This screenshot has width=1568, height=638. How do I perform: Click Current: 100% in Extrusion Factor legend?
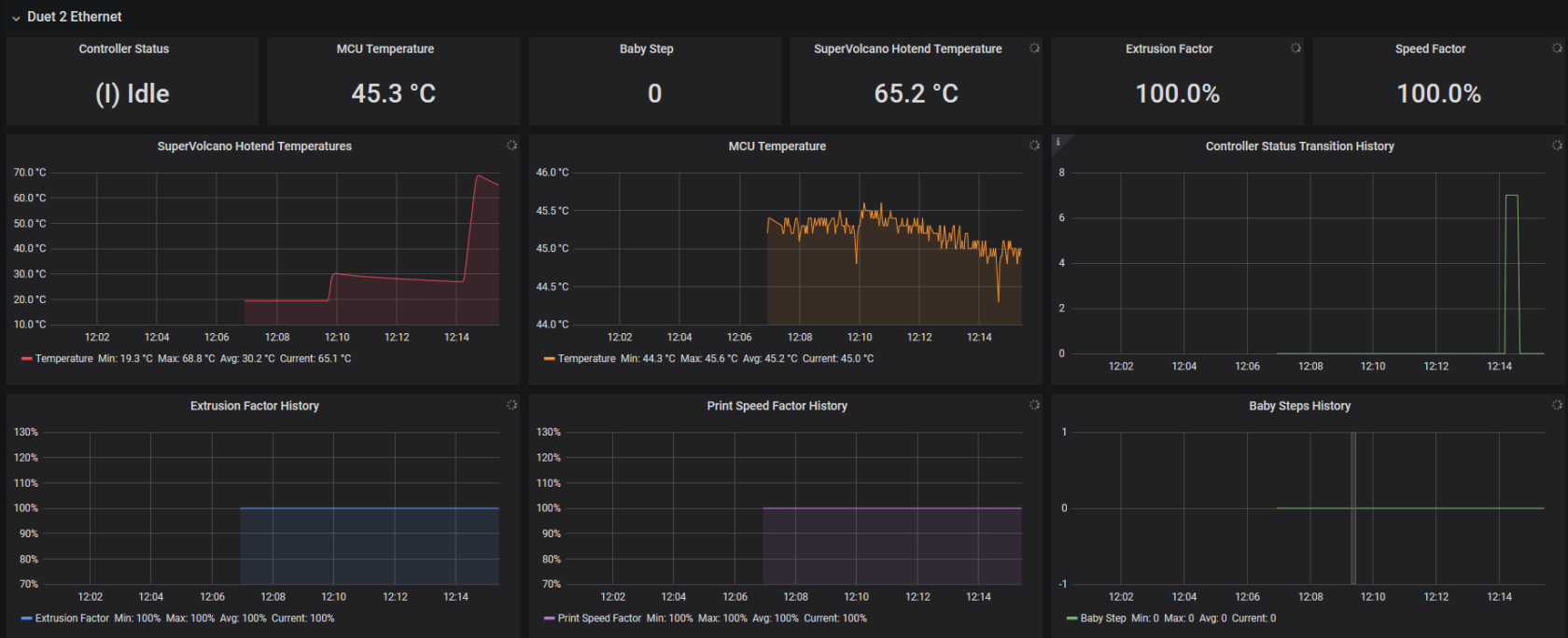click(302, 618)
